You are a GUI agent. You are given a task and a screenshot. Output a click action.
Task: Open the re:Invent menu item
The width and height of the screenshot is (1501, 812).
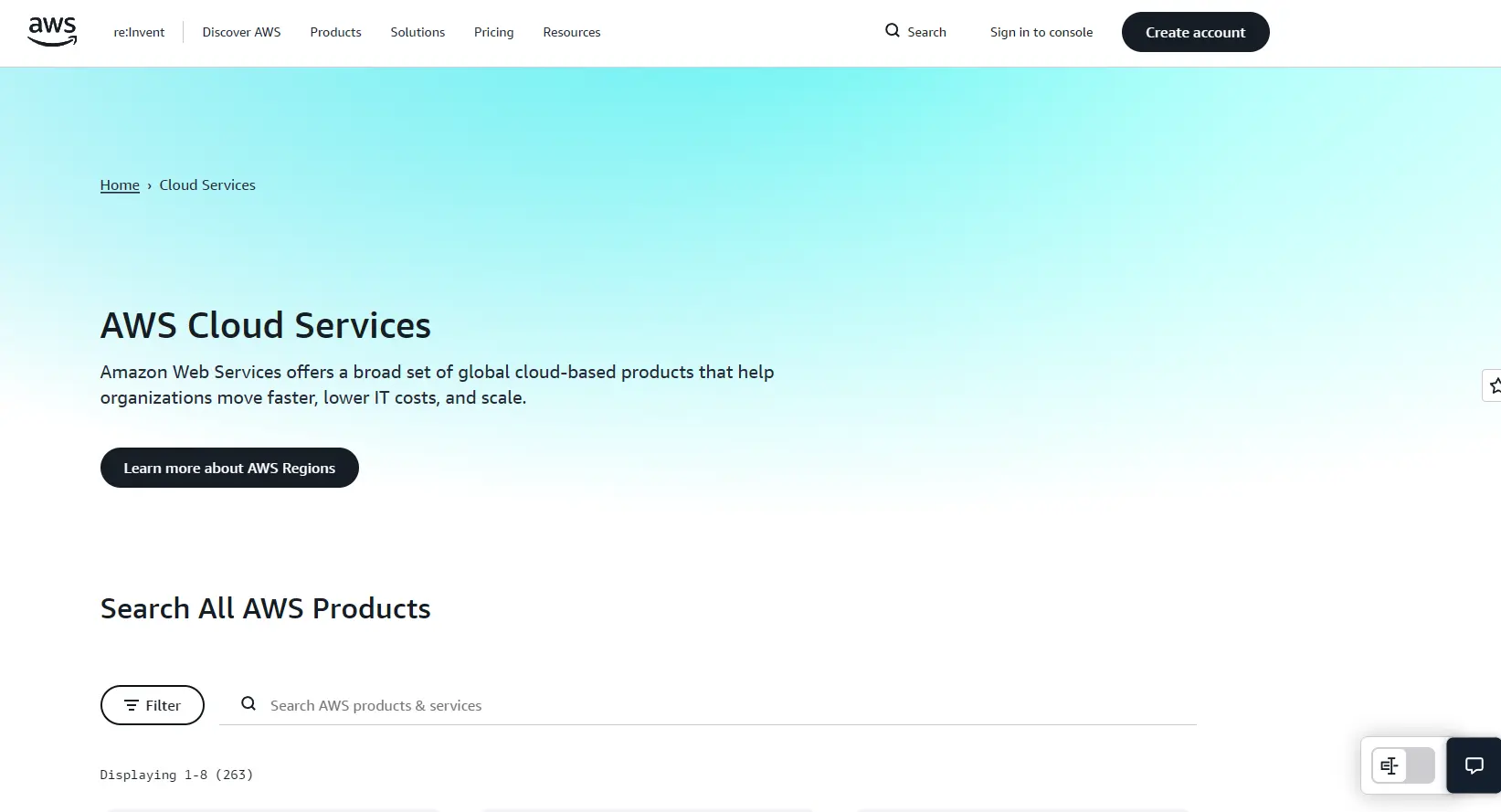[x=139, y=32]
